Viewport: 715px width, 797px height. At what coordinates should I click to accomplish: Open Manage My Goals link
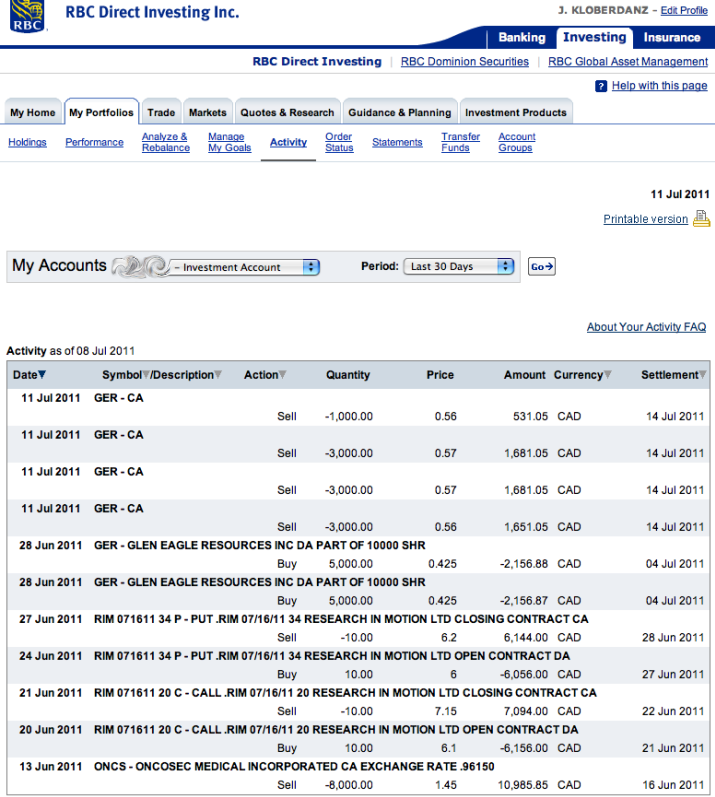click(230, 142)
